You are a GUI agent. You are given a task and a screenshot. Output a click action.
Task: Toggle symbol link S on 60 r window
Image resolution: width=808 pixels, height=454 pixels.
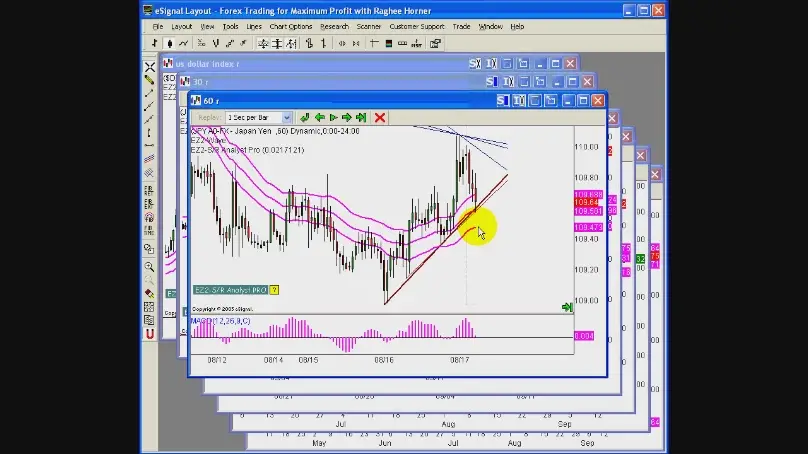pyautogui.click(x=502, y=100)
